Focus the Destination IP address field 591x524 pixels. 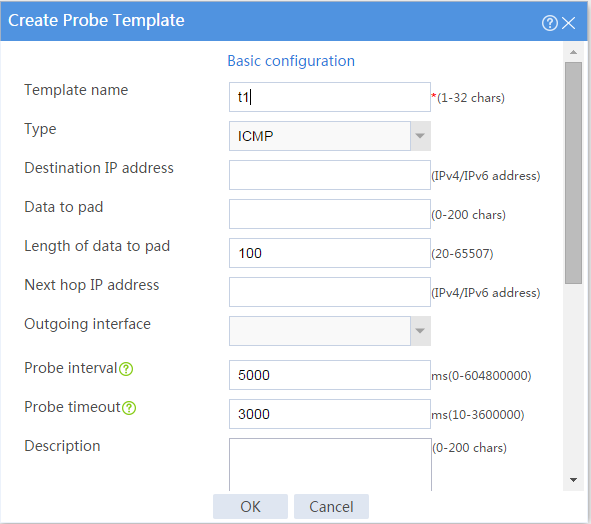(330, 175)
